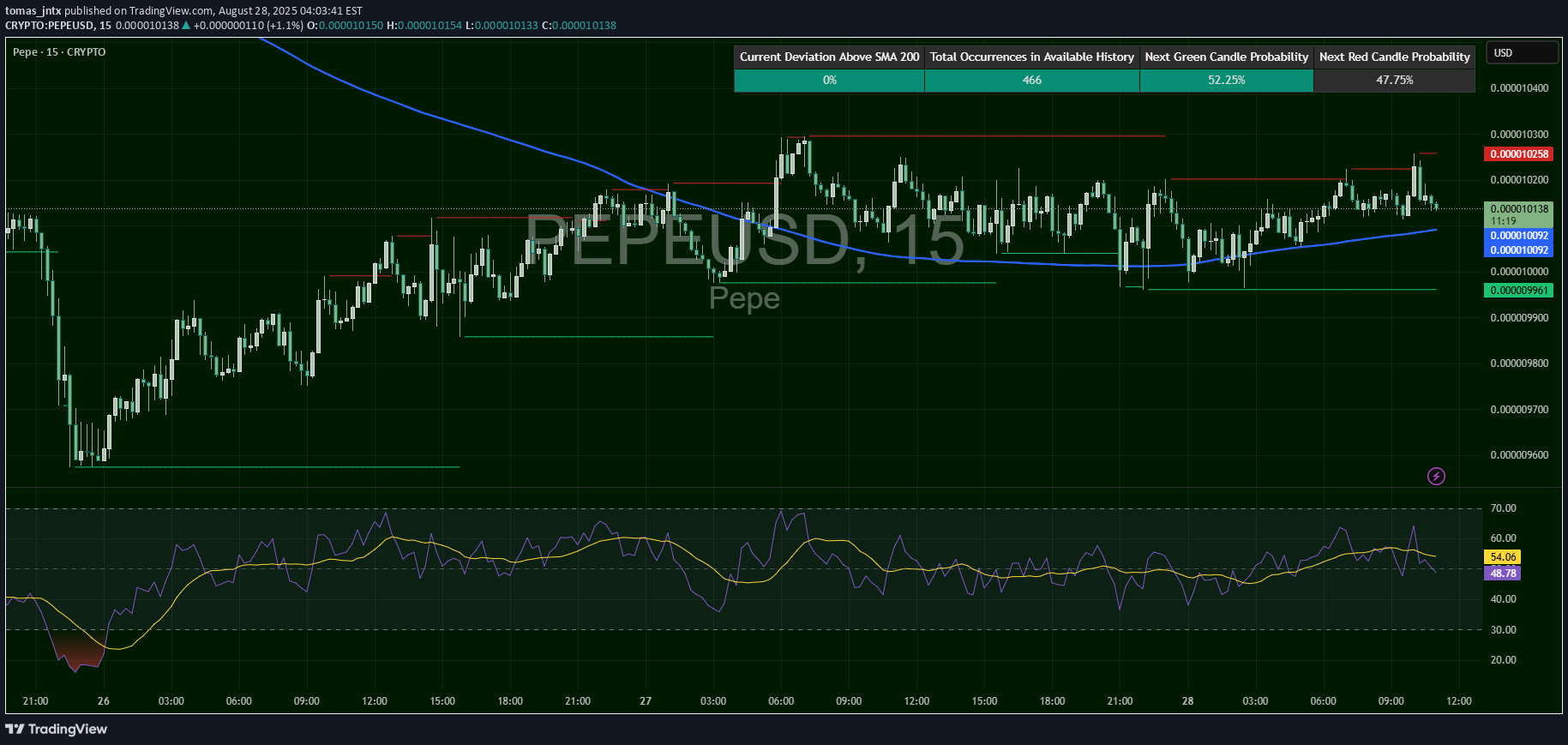Click the '26' date label on time axis
The image size is (1568, 745).
point(104,701)
